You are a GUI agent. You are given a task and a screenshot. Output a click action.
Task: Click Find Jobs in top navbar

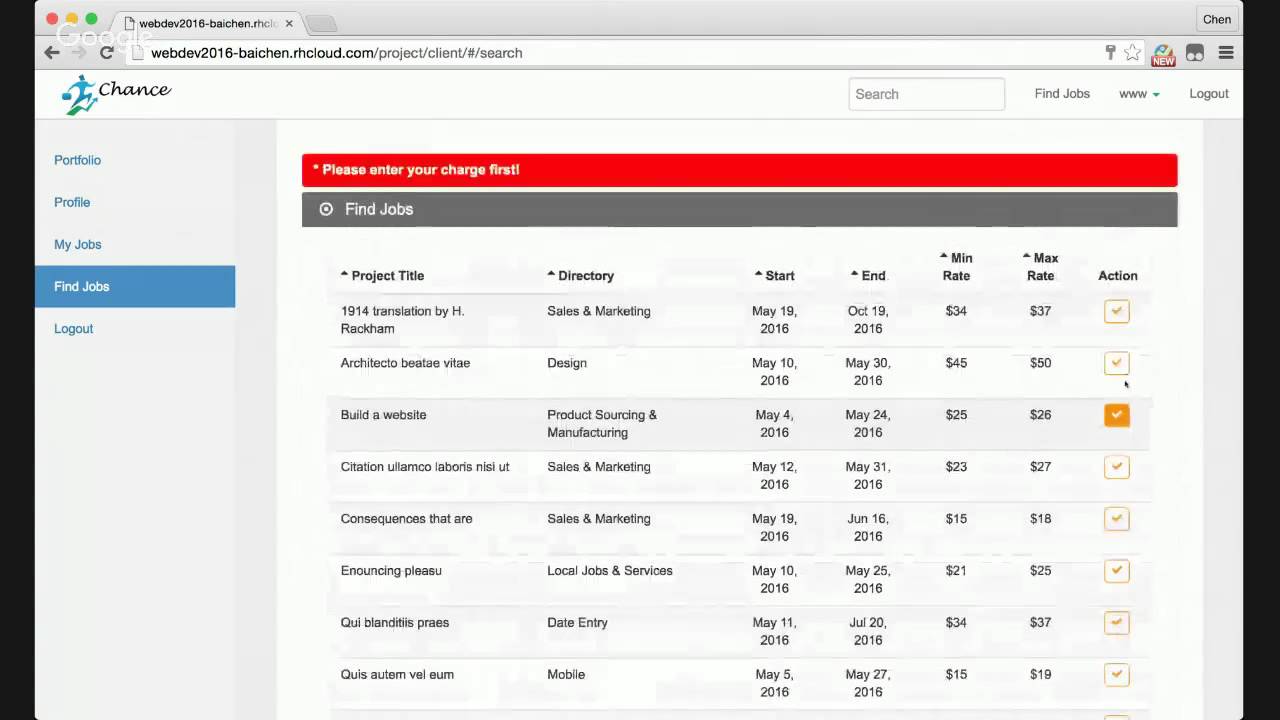tap(1062, 94)
